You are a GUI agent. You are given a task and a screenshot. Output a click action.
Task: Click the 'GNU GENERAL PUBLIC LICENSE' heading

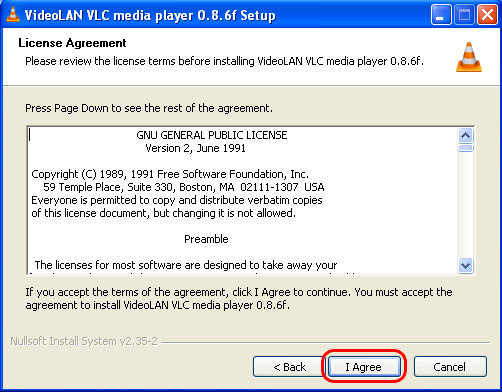point(212,135)
